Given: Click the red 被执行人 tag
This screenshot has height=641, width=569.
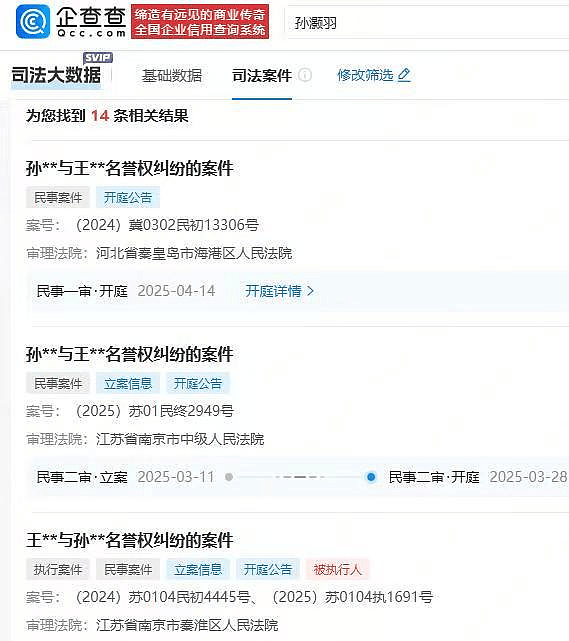Looking at the screenshot, I should tap(338, 569).
